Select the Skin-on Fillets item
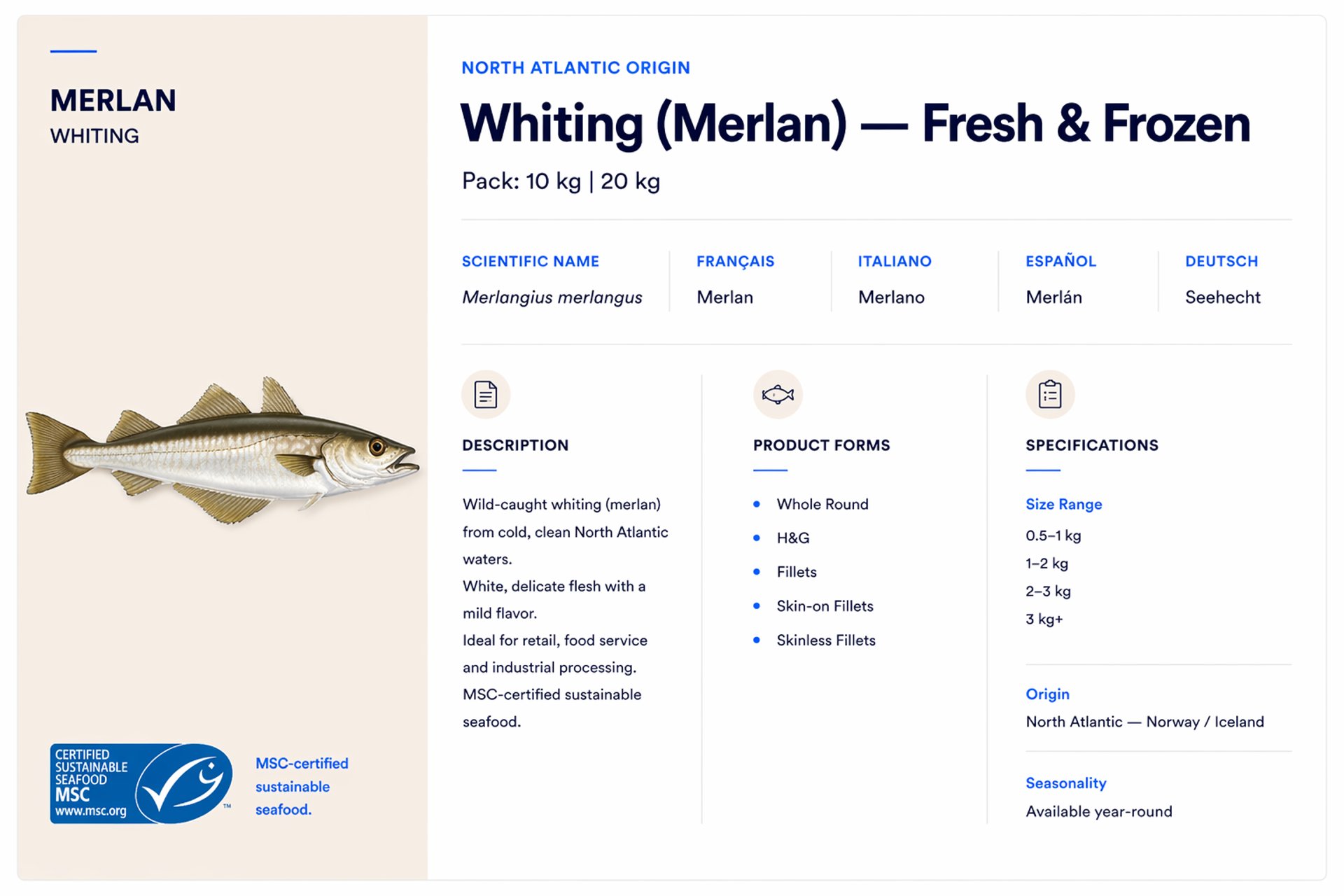 click(x=825, y=605)
